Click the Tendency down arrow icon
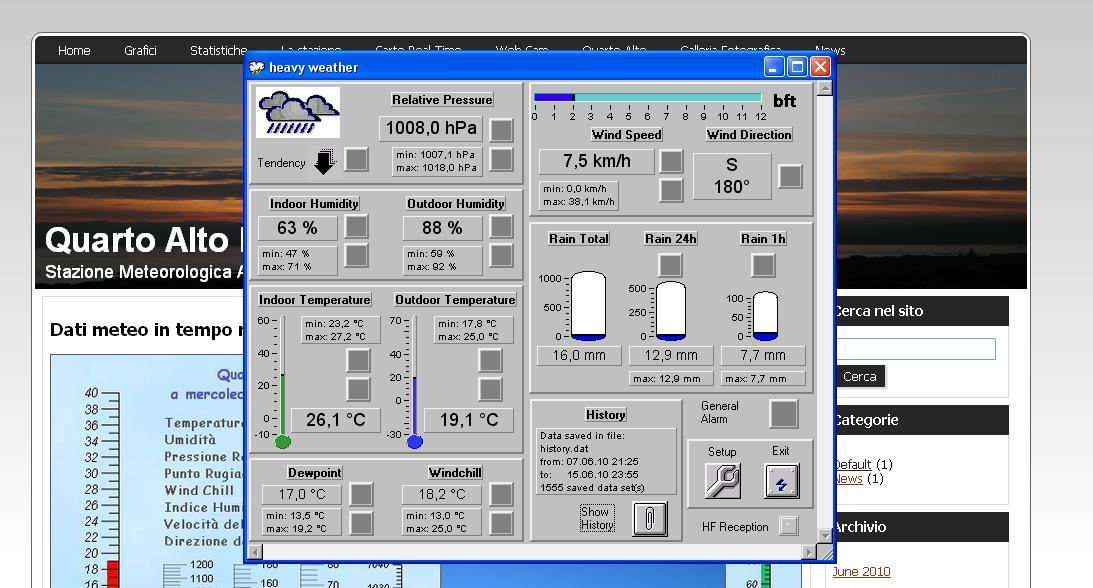1093x588 pixels. coord(324,162)
